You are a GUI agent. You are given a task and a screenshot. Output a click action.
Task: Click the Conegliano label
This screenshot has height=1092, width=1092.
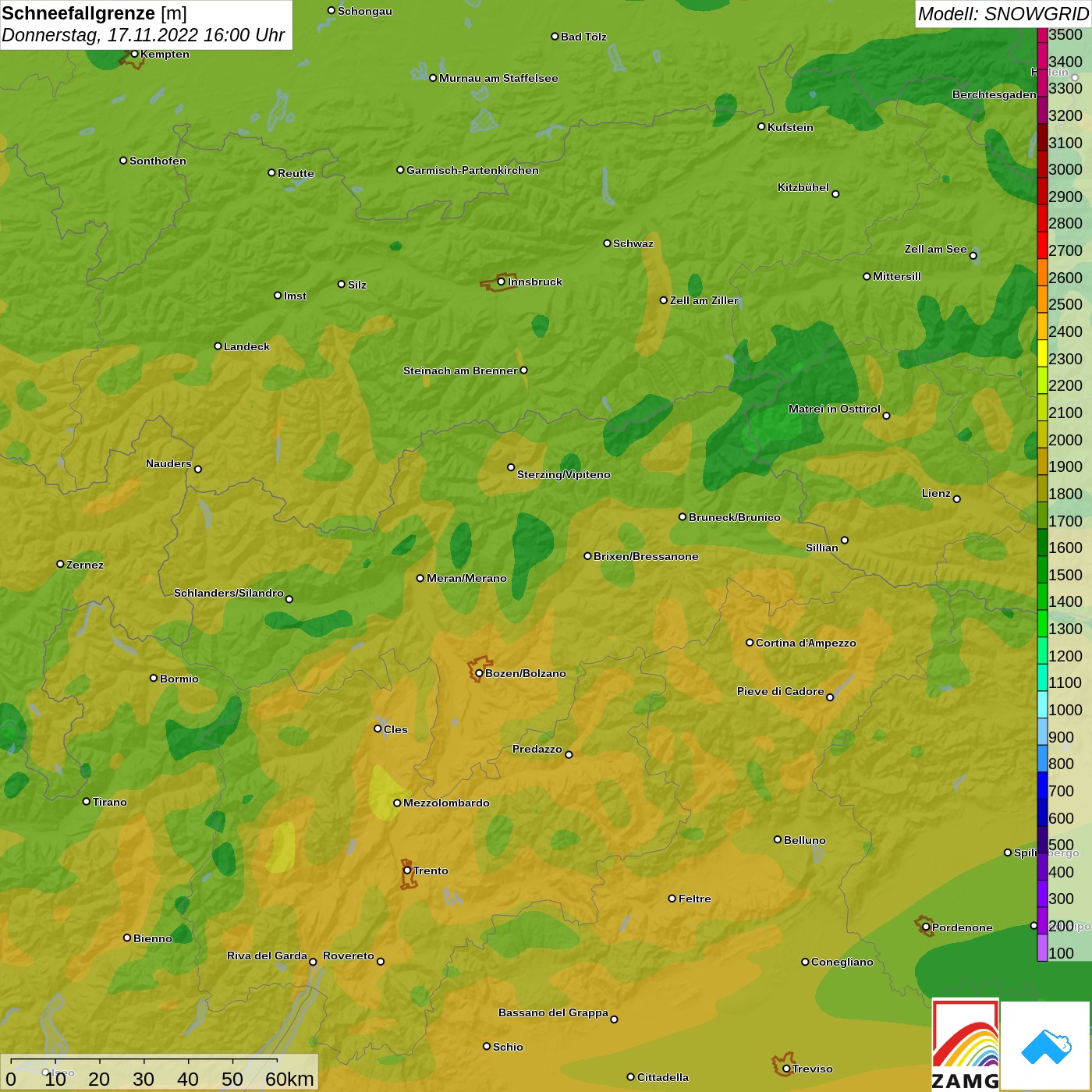(x=842, y=962)
